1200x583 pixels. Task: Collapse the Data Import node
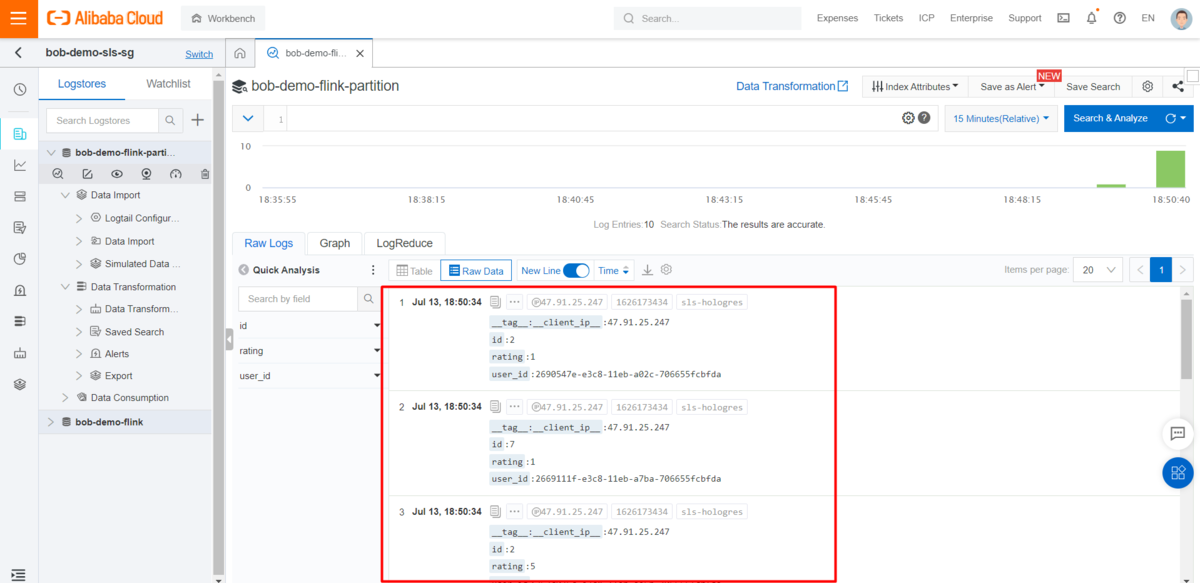coord(66,195)
